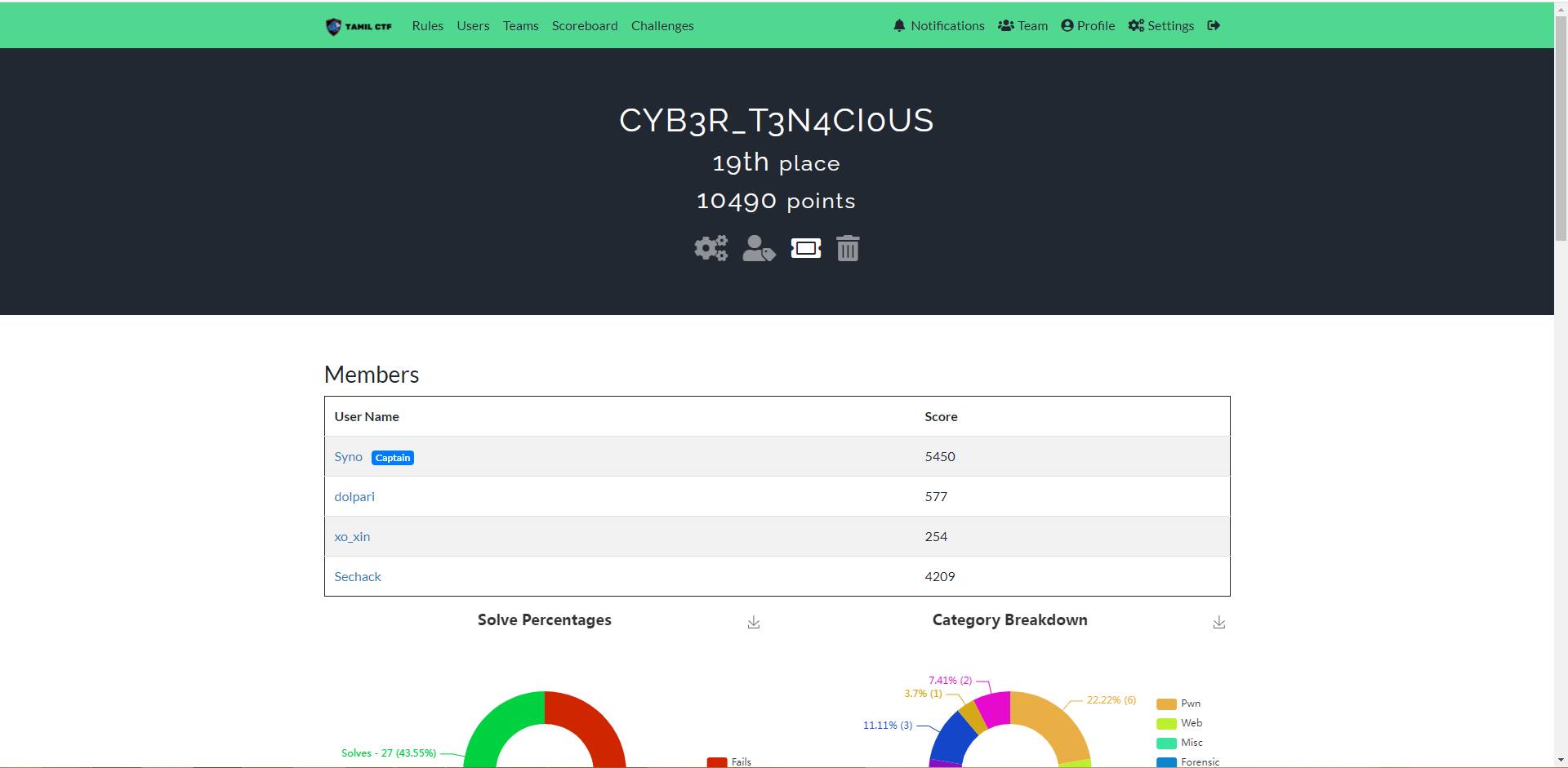Click Syno's score 5450
Viewport: 1568px width, 768px height.
(x=940, y=457)
